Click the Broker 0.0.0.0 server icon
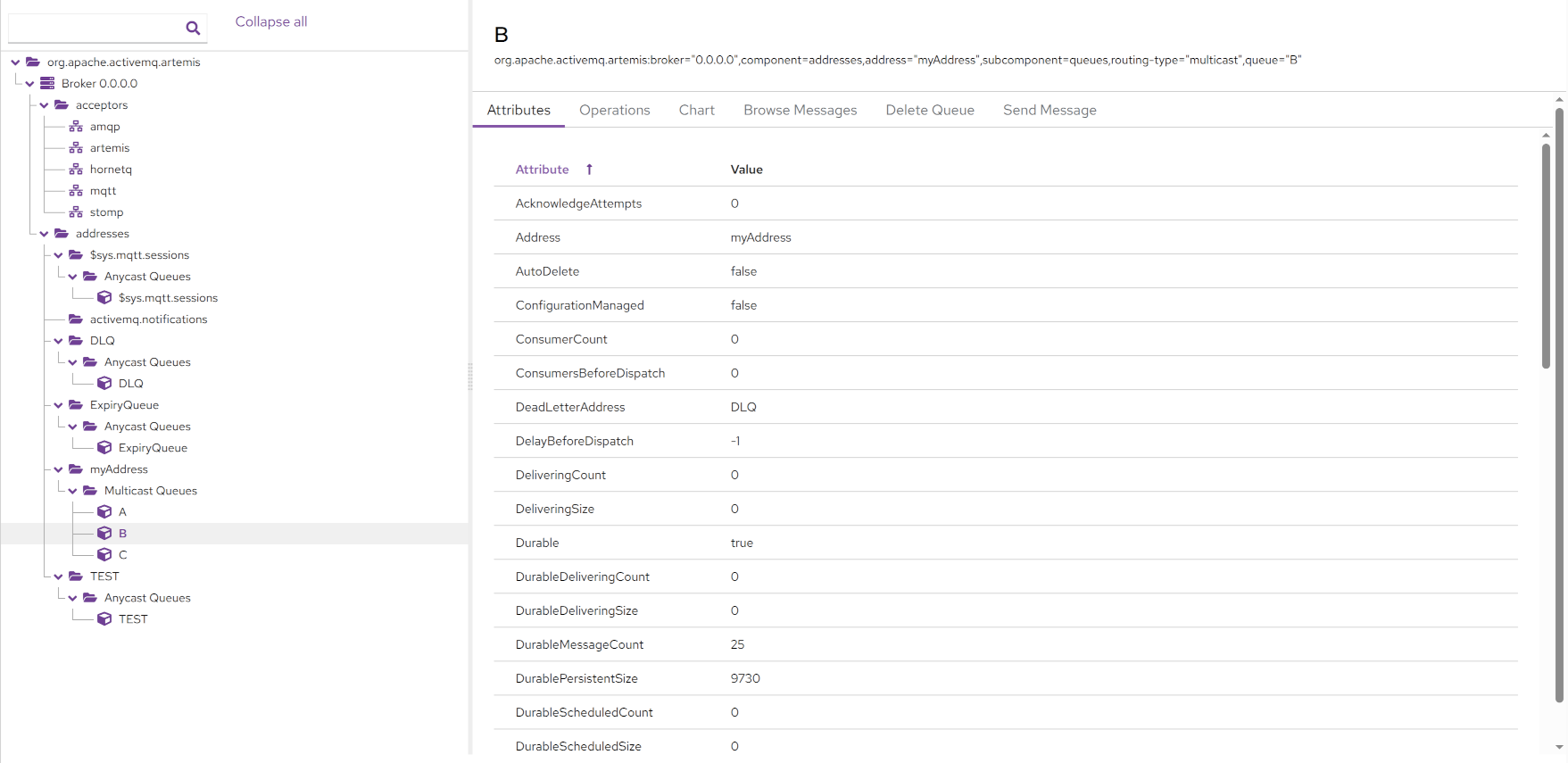The width and height of the screenshot is (1568, 763). pyautogui.click(x=47, y=83)
